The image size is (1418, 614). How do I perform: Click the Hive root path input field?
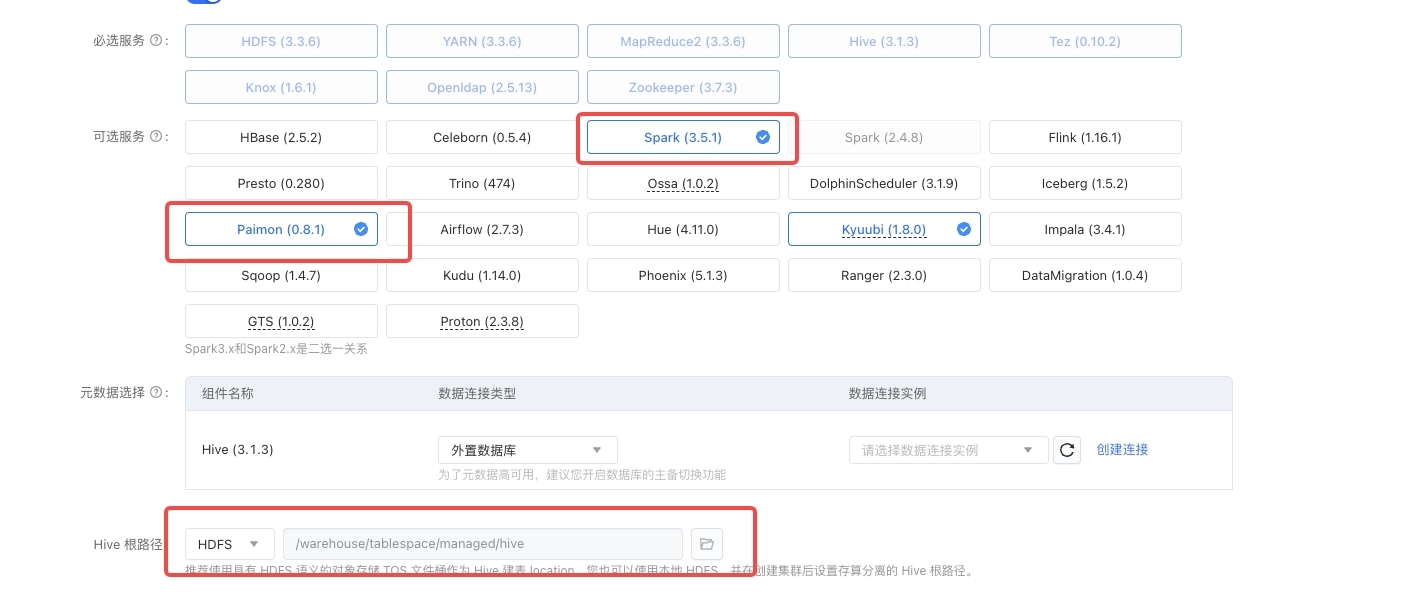[x=483, y=544]
